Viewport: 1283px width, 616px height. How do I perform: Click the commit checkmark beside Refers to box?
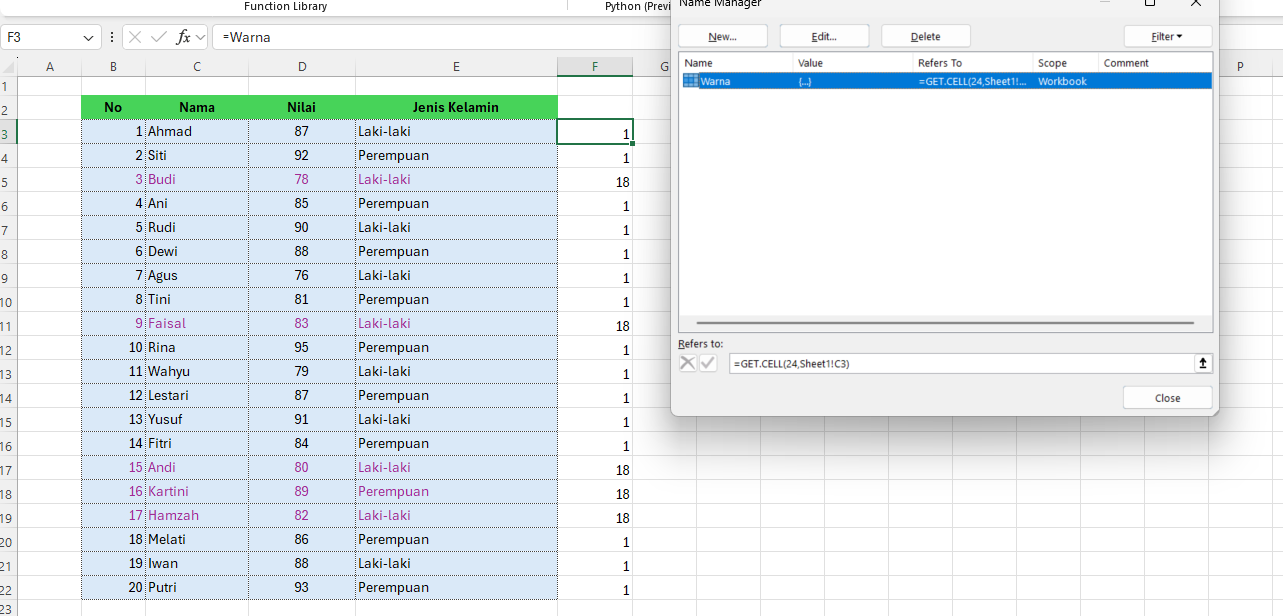(x=708, y=362)
